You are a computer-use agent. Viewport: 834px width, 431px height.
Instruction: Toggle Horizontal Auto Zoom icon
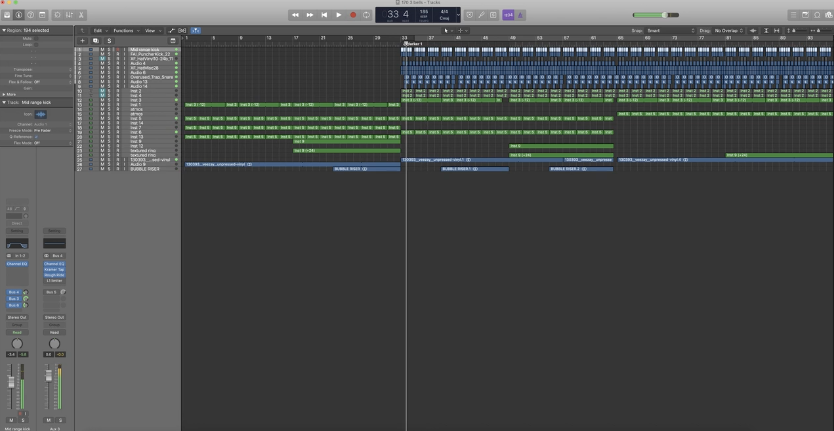tap(777, 31)
